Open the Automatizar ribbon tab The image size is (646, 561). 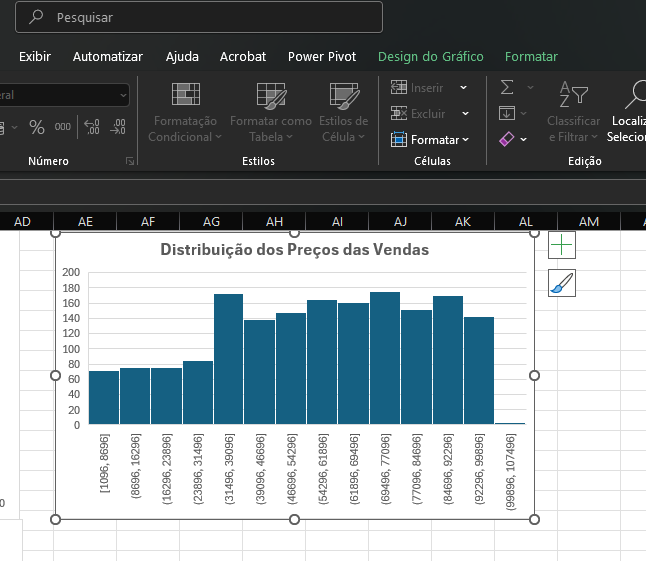click(108, 56)
